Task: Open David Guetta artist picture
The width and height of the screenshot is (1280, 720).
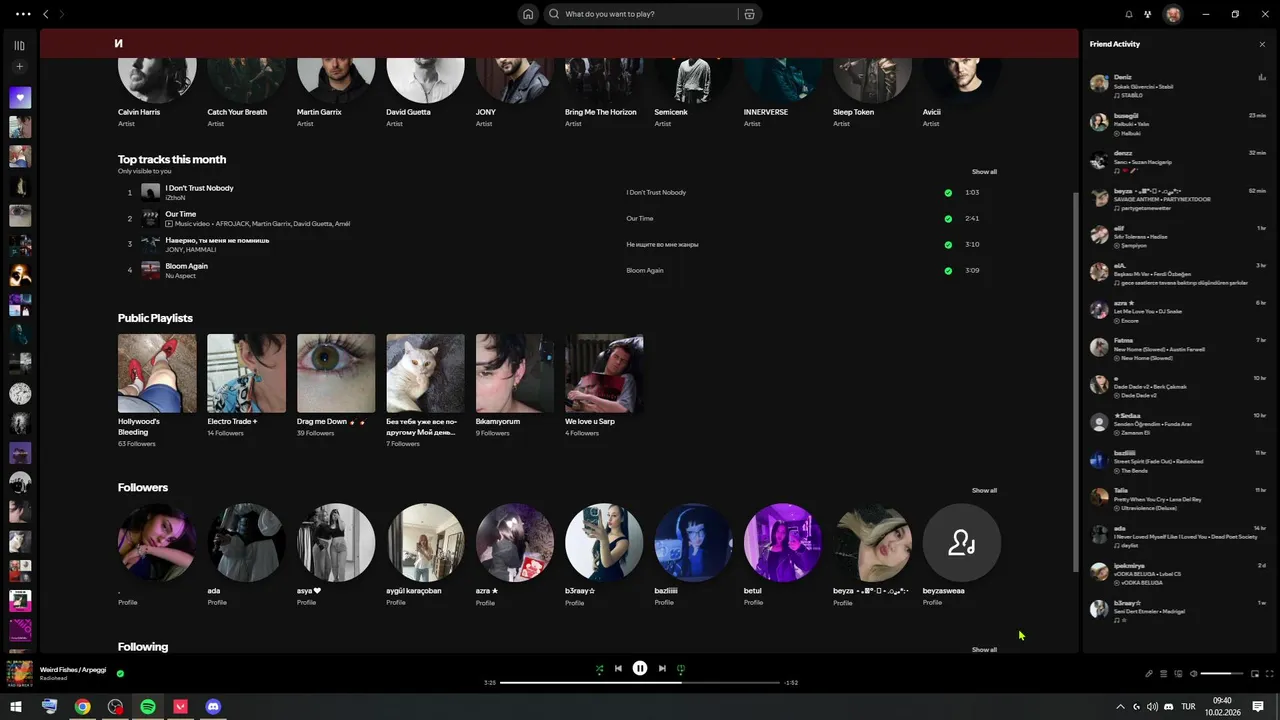Action: 425,80
